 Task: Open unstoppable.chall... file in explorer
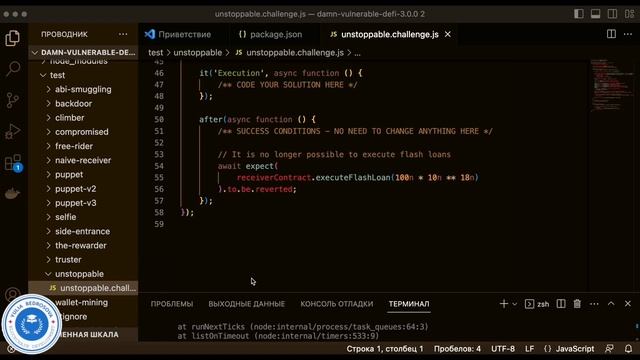pos(84,288)
